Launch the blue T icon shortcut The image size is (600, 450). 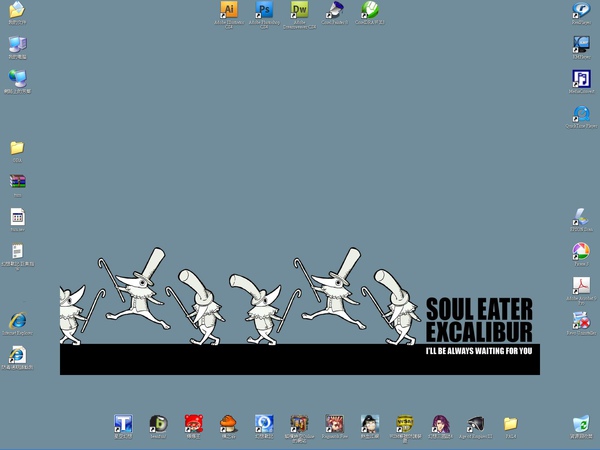pyautogui.click(x=123, y=424)
